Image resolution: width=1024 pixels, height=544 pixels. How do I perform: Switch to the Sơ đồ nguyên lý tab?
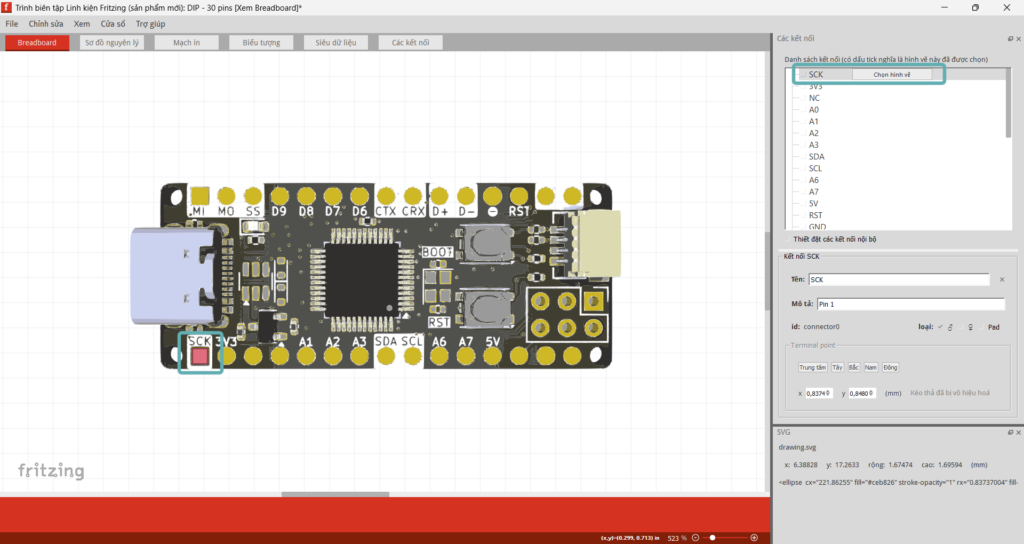tap(112, 42)
